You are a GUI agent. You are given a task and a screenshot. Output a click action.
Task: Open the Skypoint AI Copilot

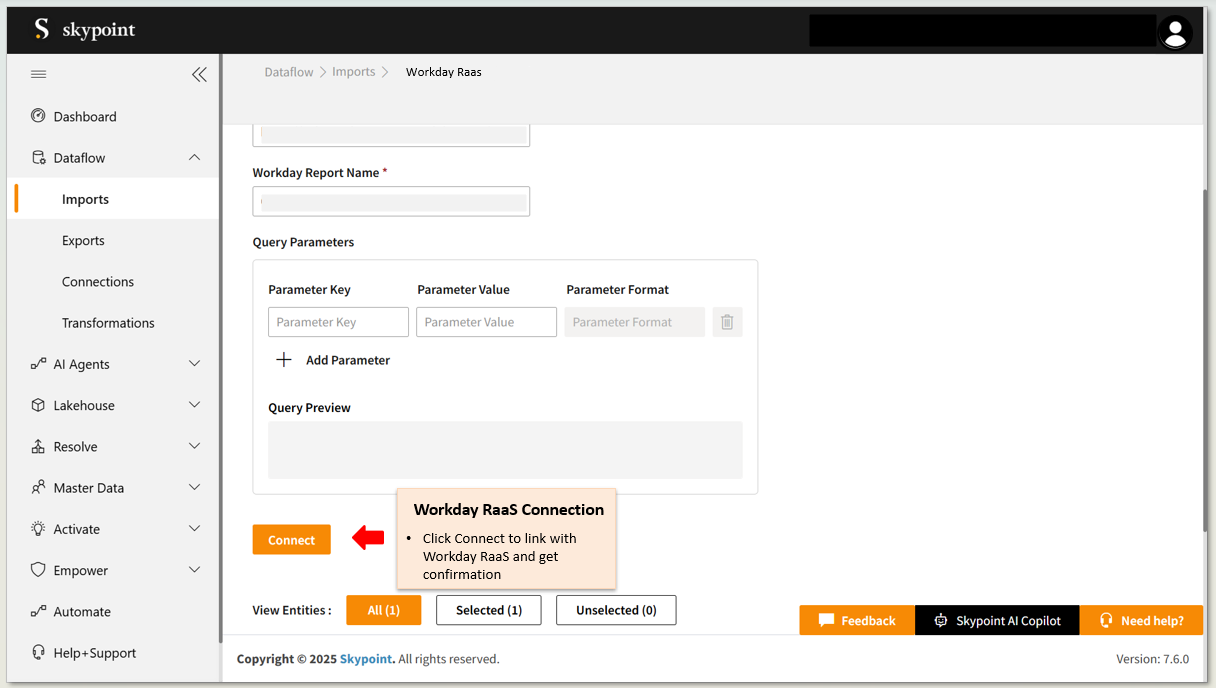coord(997,620)
